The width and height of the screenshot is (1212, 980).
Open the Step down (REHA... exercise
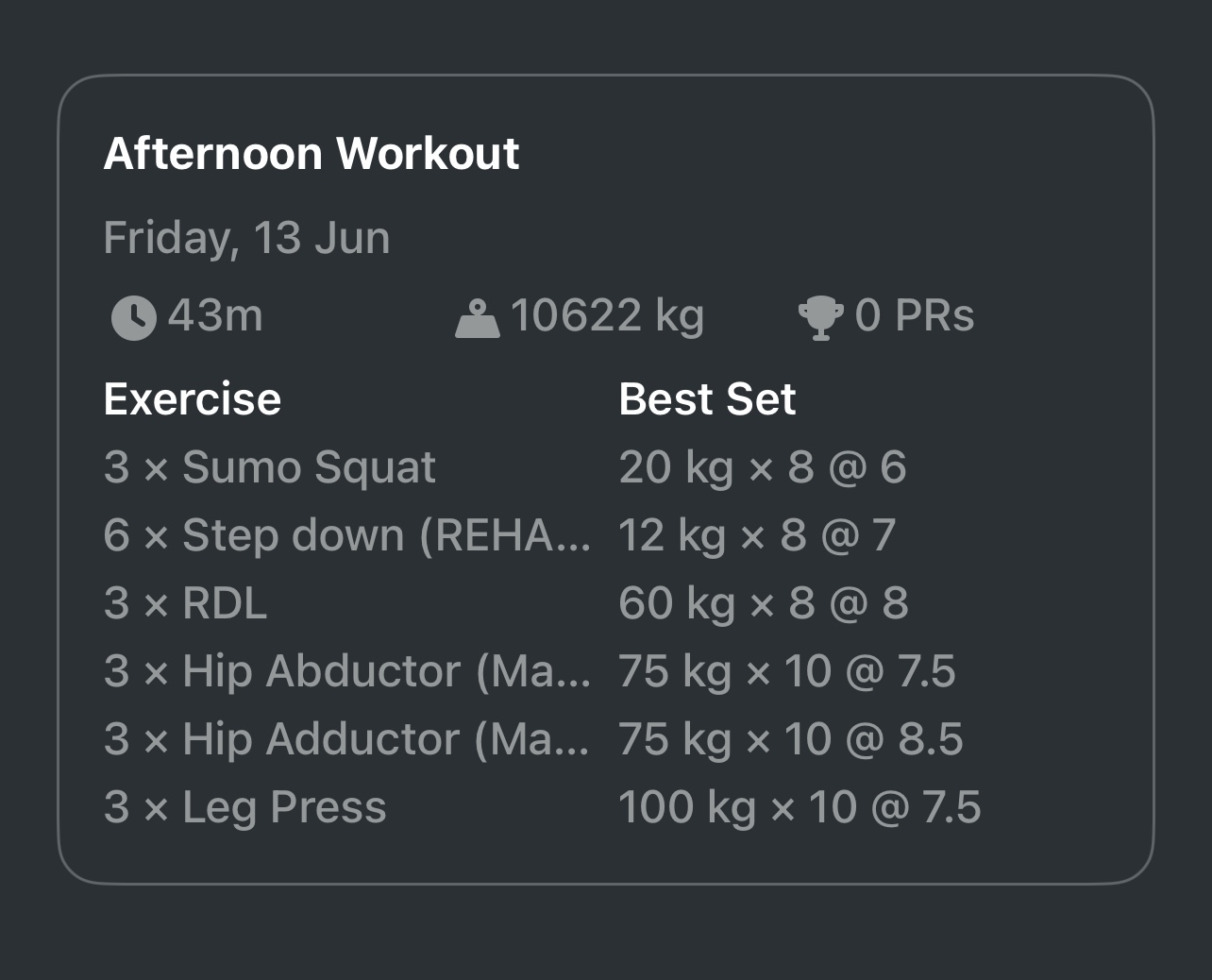(346, 535)
